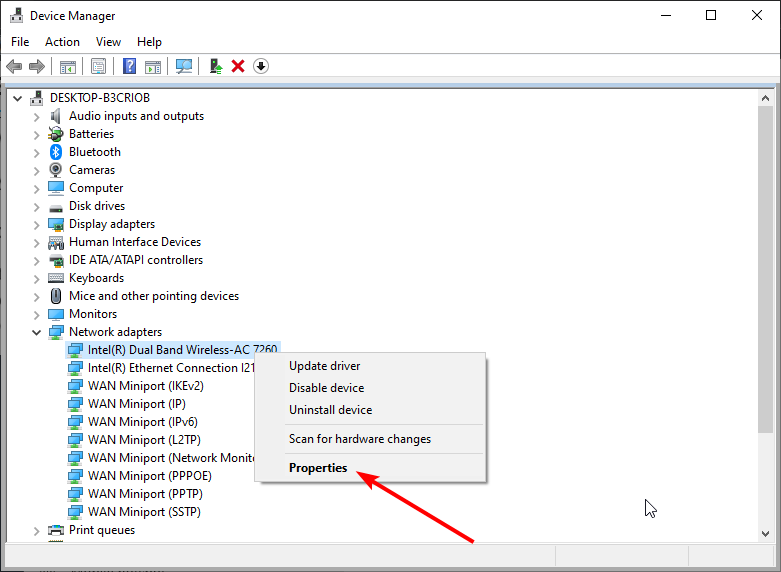Click the Back arrow toolbar icon

pyautogui.click(x=14, y=66)
